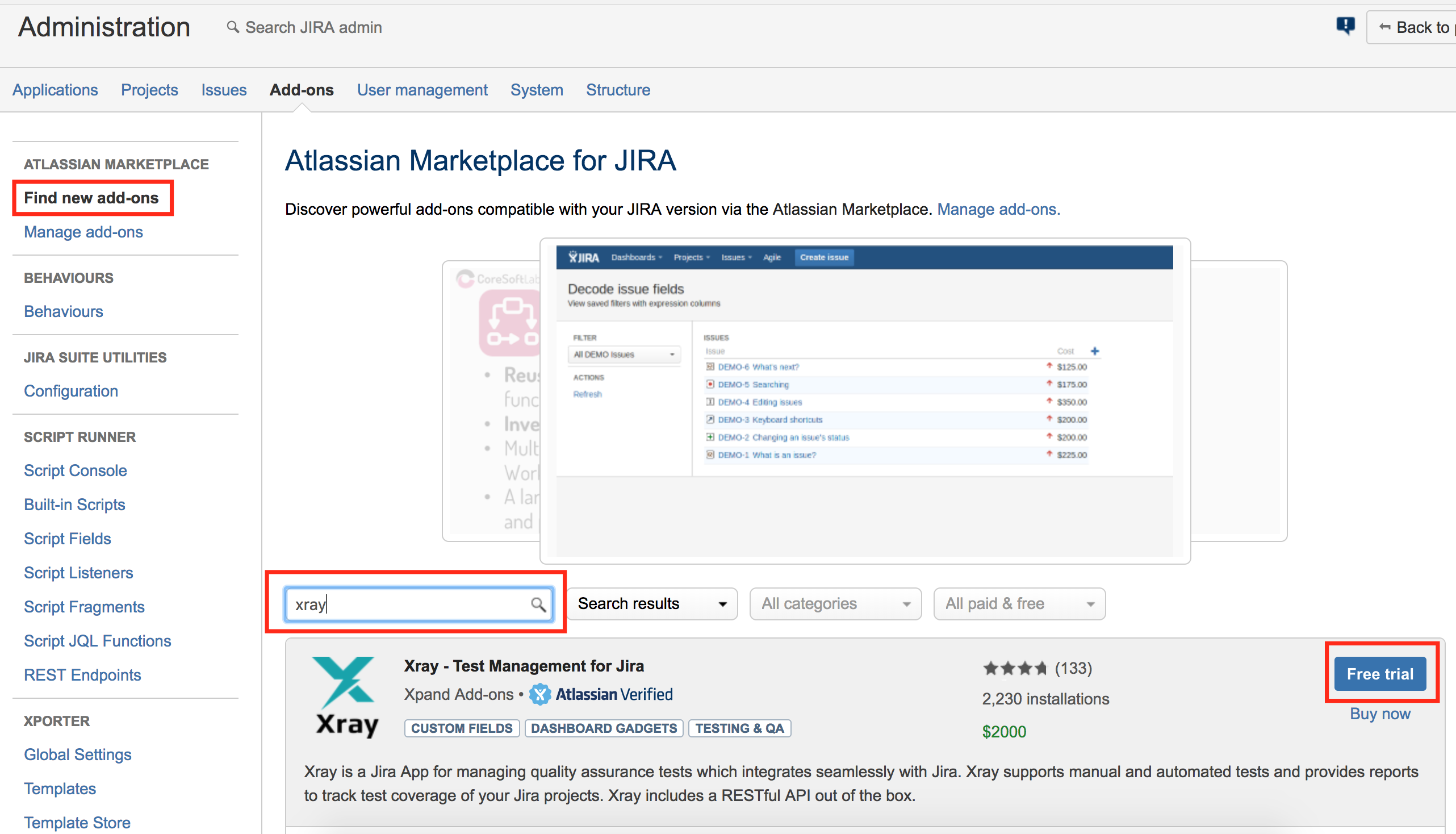
Task: Click the Decode issue fields carousel image
Action: pyautogui.click(x=864, y=401)
